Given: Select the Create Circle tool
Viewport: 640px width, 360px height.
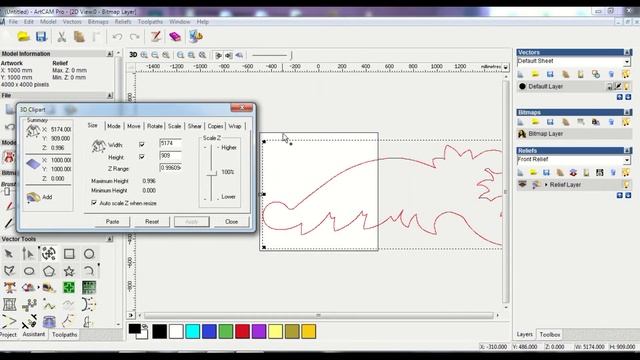Looking at the screenshot, I should 89,254.
